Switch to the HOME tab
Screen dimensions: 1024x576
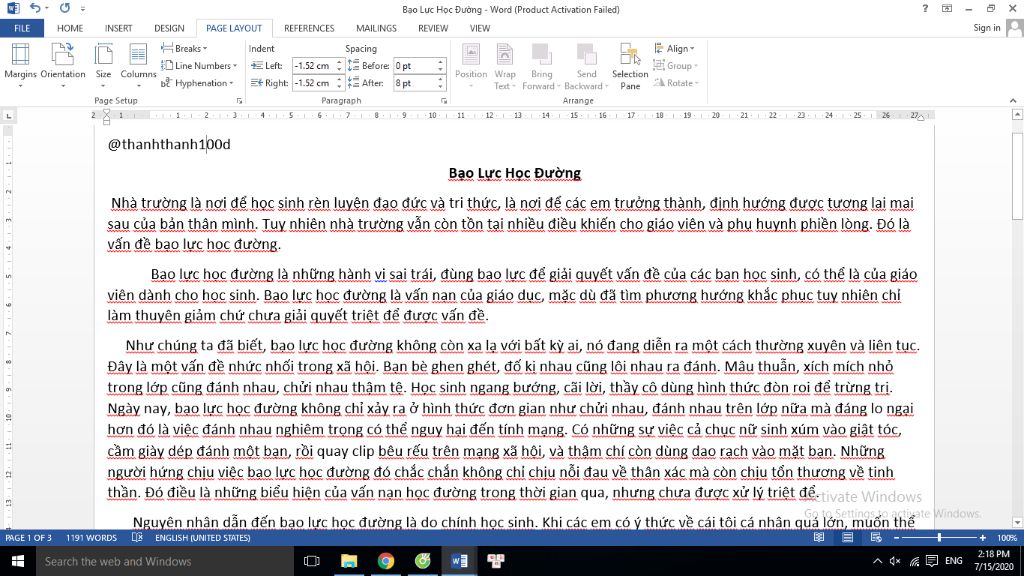pyautogui.click(x=70, y=28)
